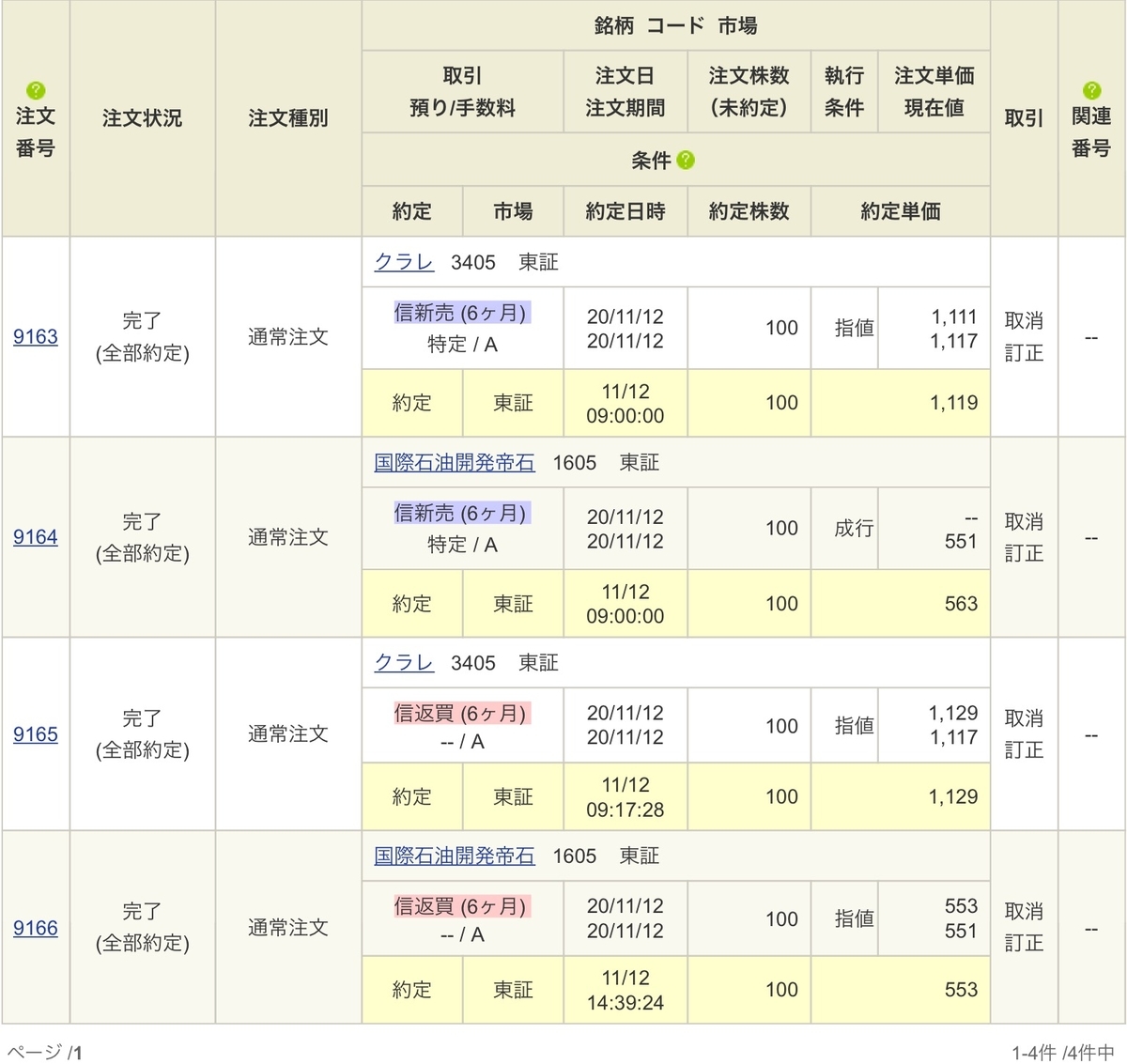Click the 約定単価 column header

pos(901,211)
